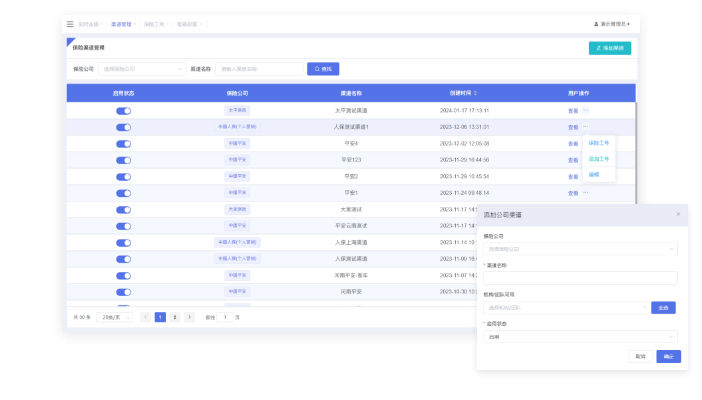Disable the switch for 人保上海渠道 row
The image size is (702, 400).
click(123, 242)
